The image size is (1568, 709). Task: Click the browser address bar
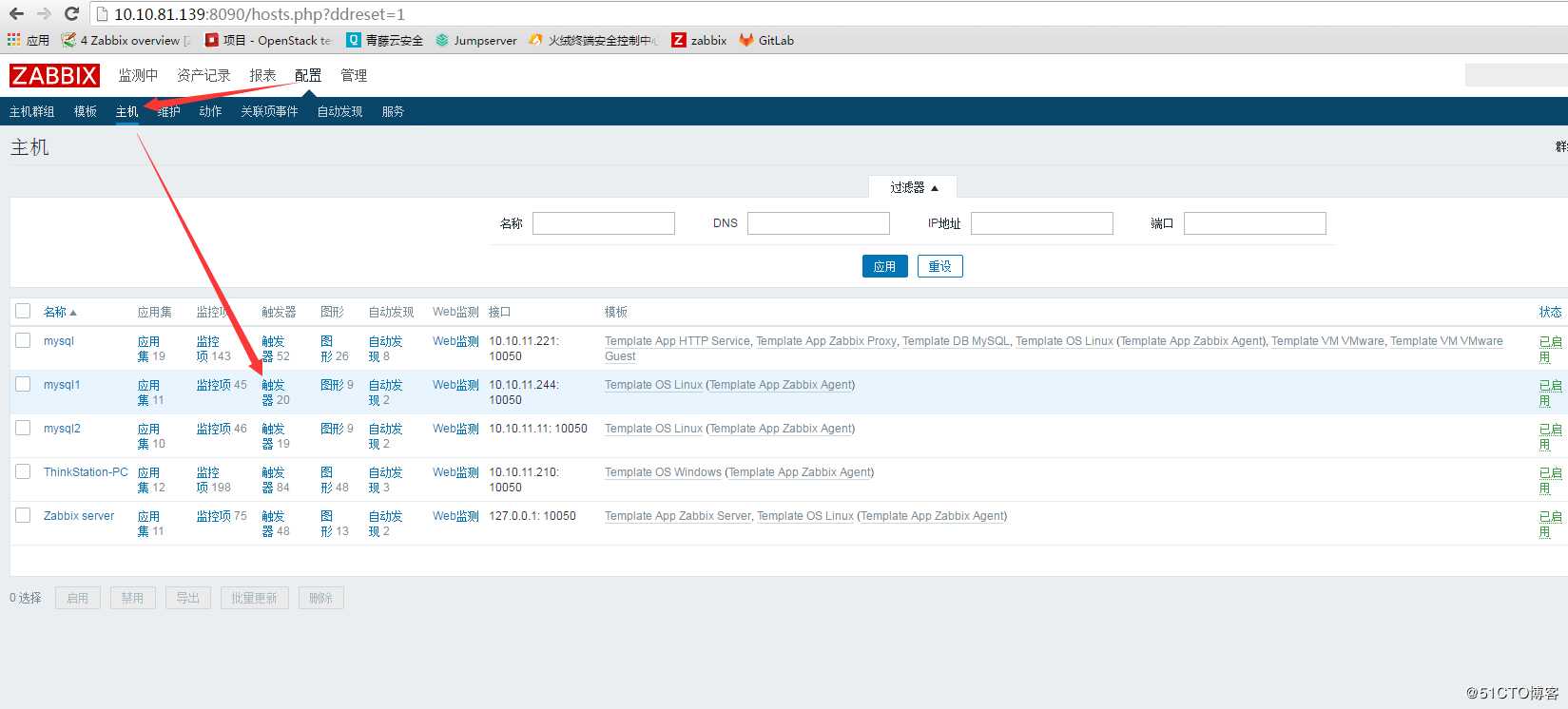tap(827, 14)
